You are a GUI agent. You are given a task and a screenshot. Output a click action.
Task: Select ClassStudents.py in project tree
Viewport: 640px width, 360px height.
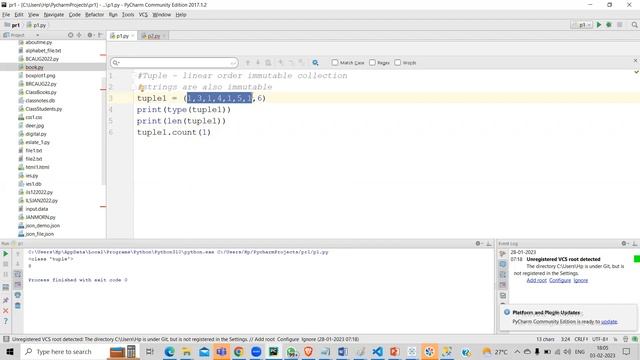click(43, 109)
